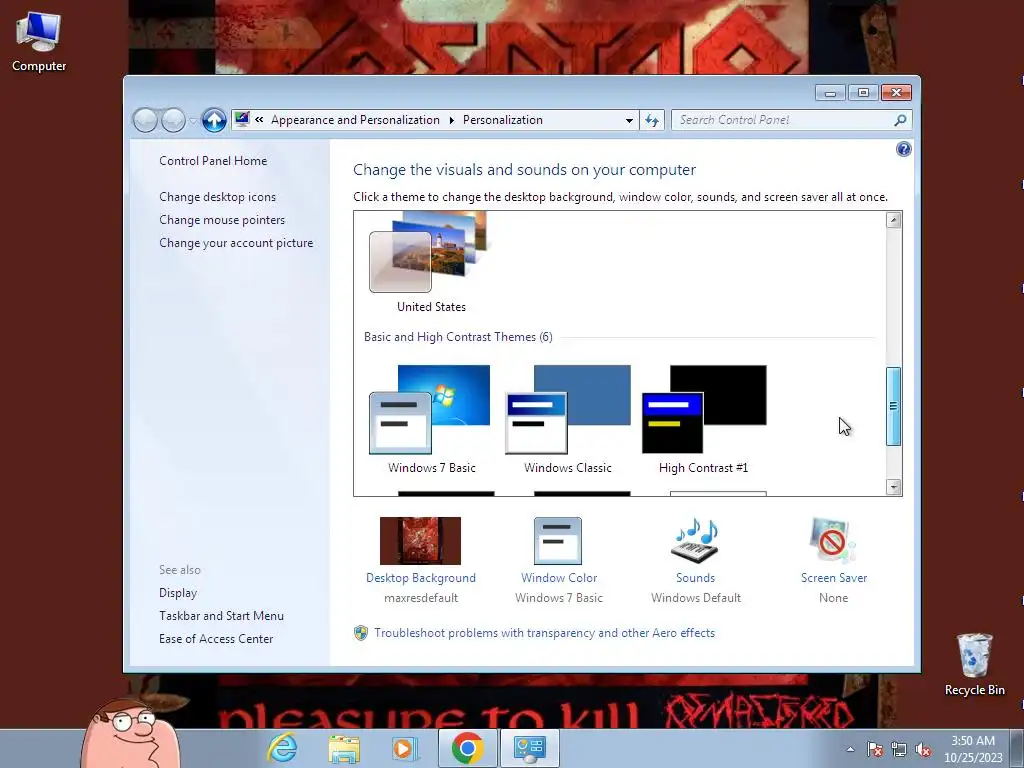The width and height of the screenshot is (1024, 768).
Task: Click the network icon in system tray
Action: click(x=899, y=749)
